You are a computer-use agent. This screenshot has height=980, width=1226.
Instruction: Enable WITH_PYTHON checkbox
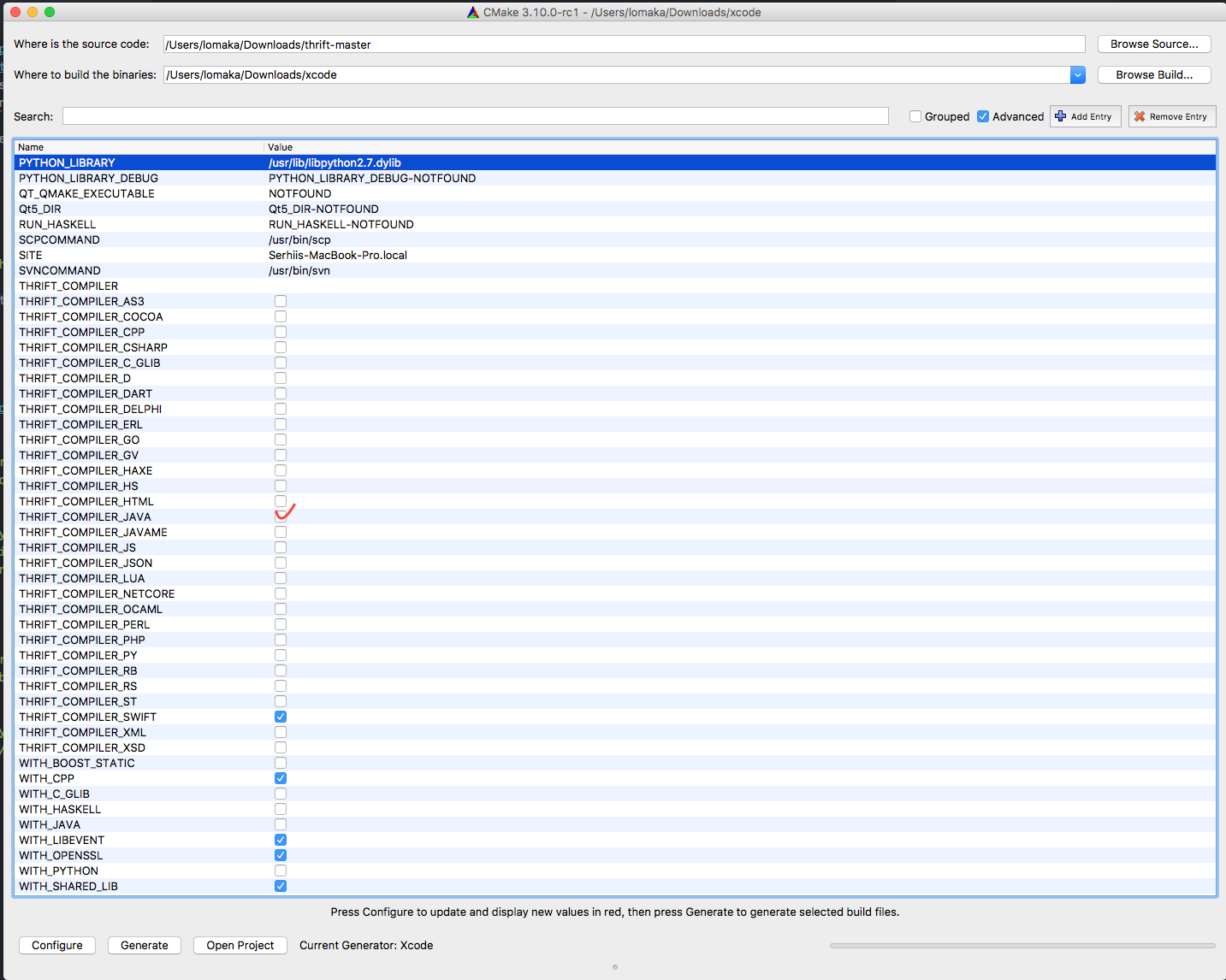(x=281, y=871)
